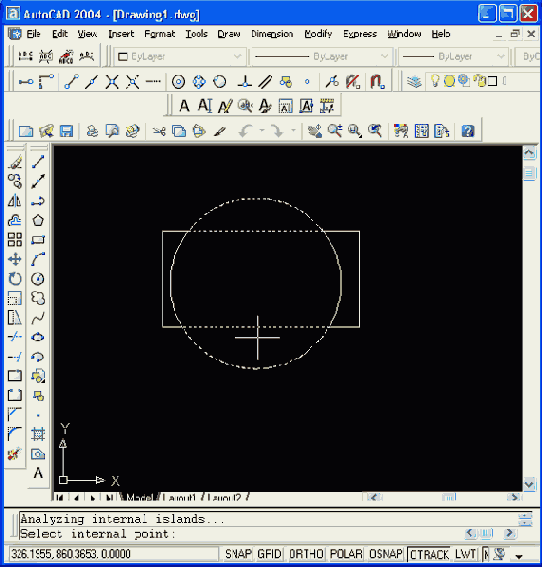Toggle GRID display in status bar
Viewport: 542px width, 567px height.
pyautogui.click(x=270, y=554)
